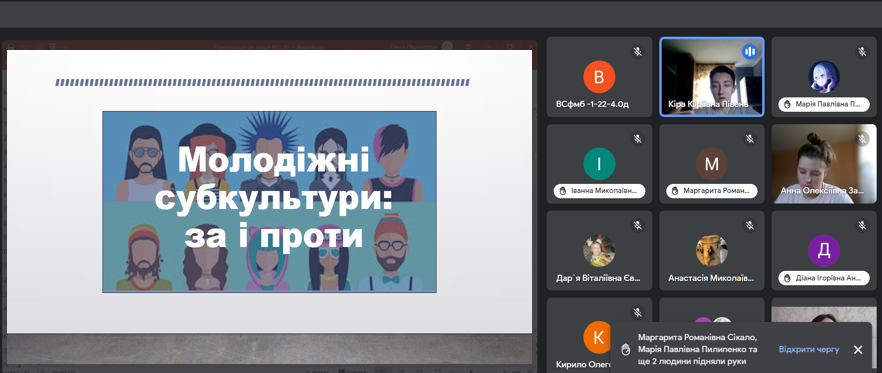Click the speaking indicator on Кіра's tile

coord(749,52)
